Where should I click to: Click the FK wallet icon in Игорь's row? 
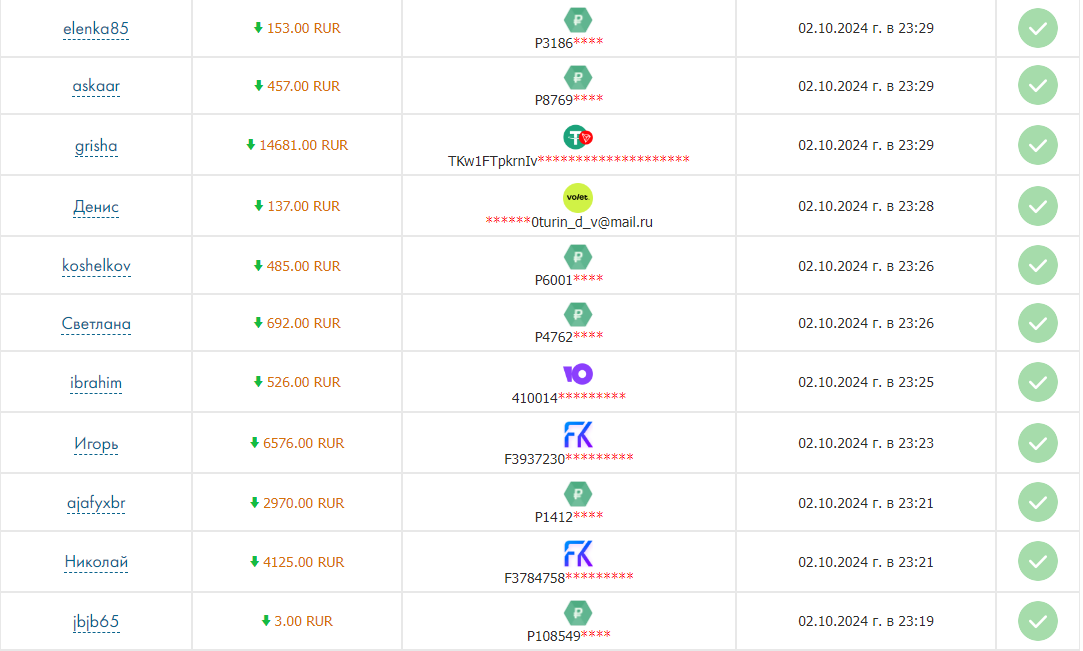[578, 435]
